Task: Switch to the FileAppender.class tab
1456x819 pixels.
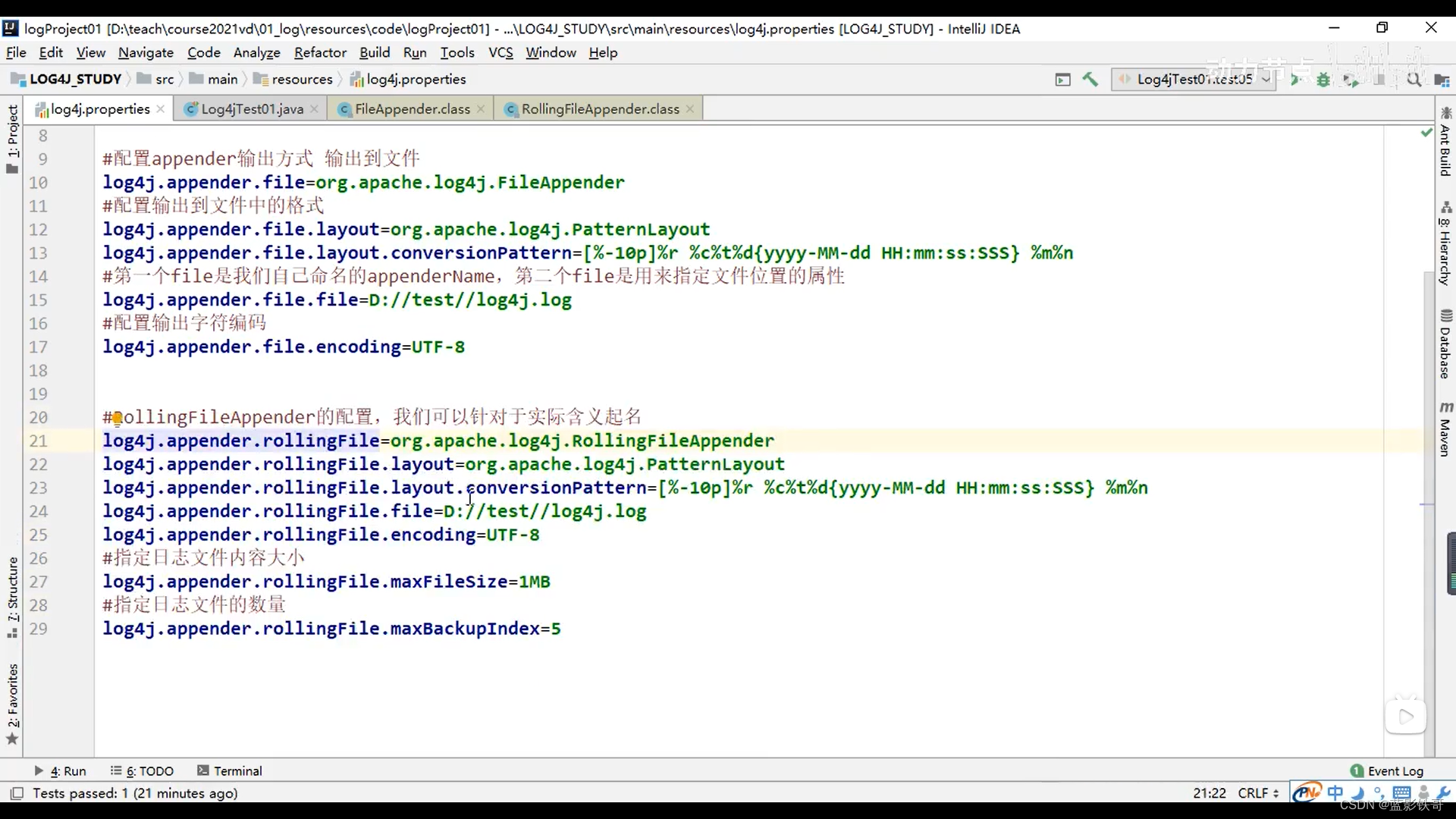Action: [412, 109]
